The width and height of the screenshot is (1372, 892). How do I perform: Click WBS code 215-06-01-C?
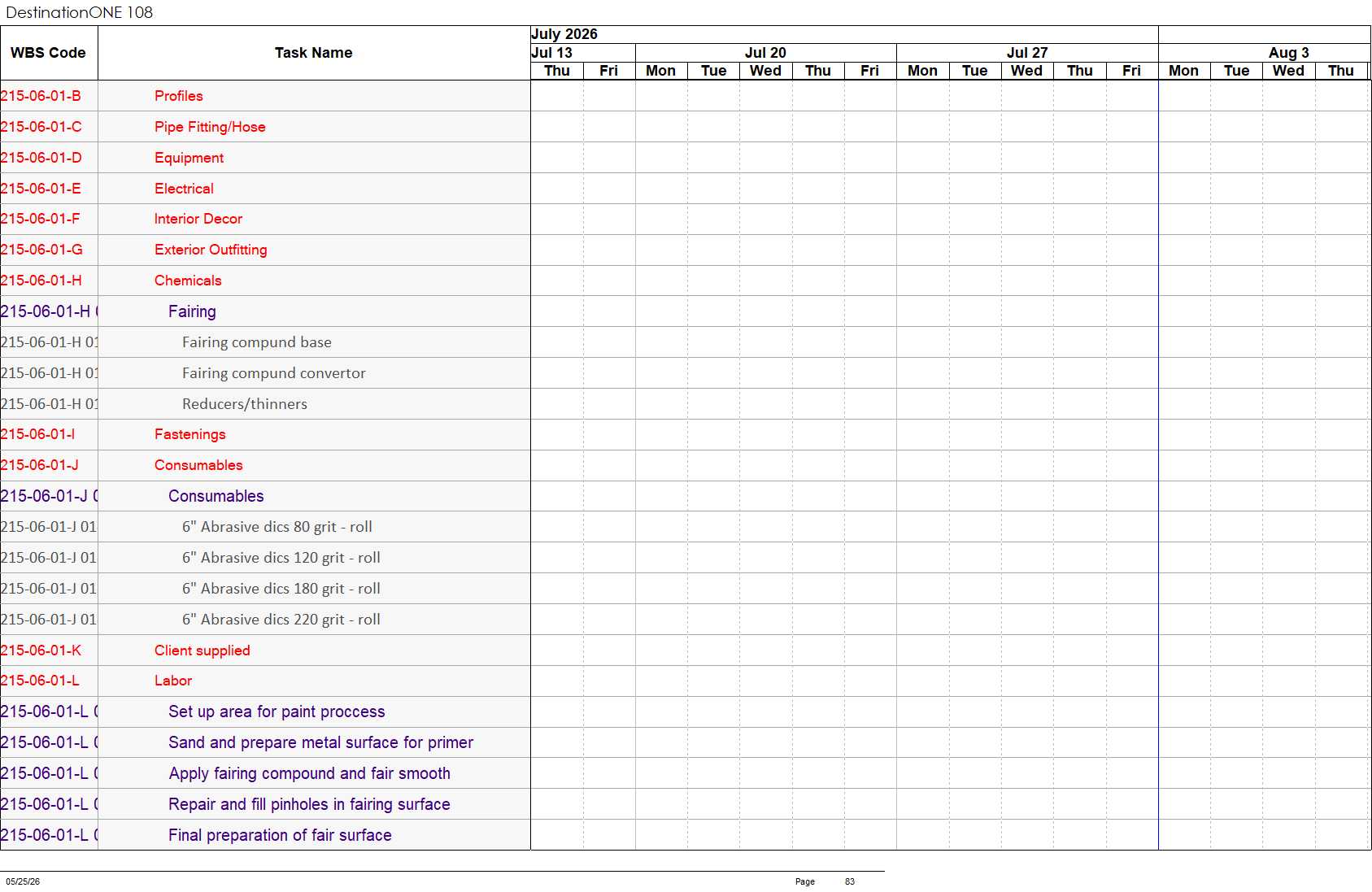41,127
